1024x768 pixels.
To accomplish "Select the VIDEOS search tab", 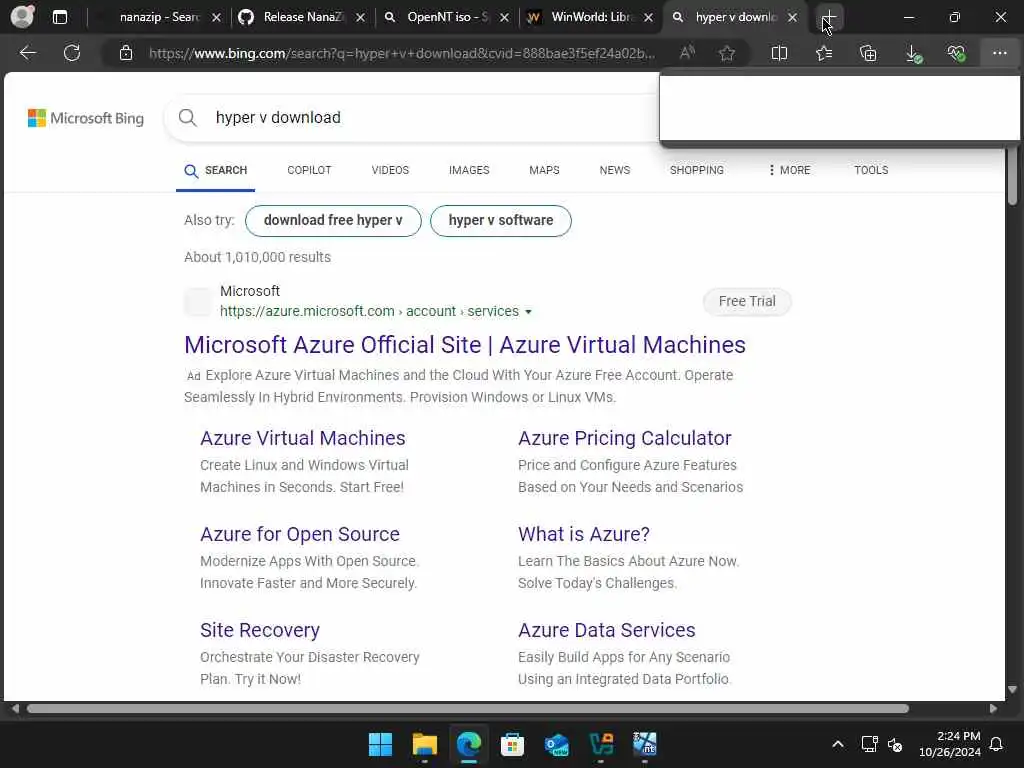I will point(390,170).
